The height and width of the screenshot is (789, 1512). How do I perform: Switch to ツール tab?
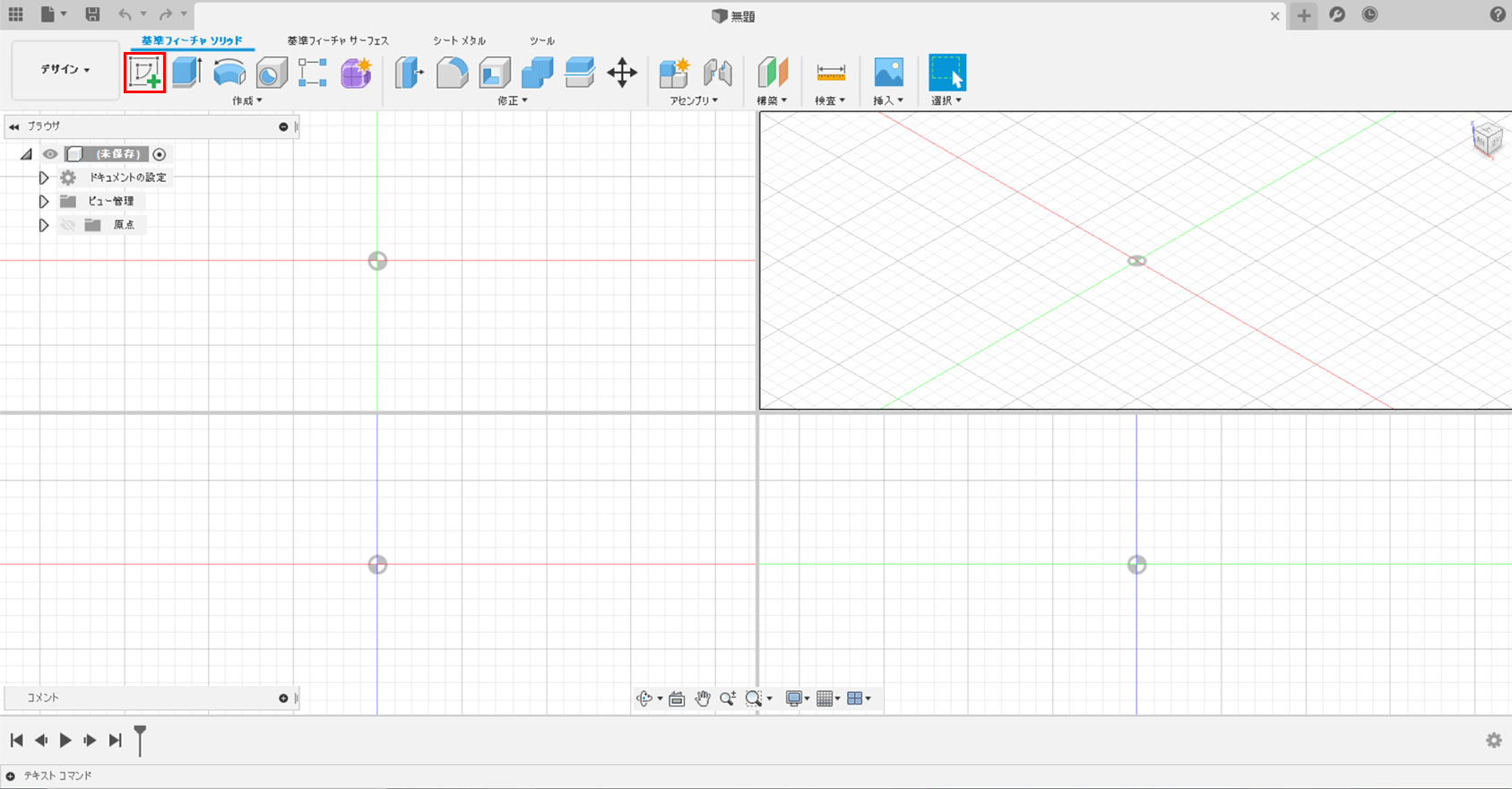(x=542, y=41)
